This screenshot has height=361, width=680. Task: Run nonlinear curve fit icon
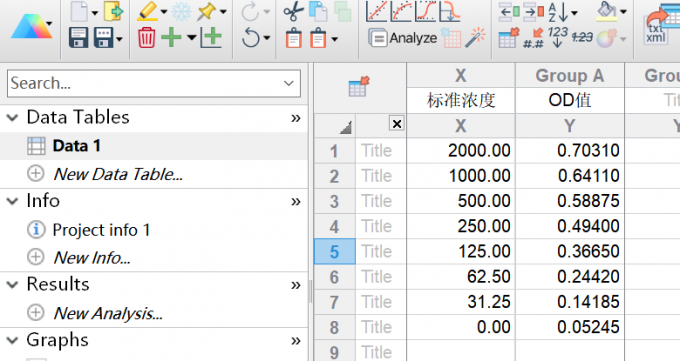coord(401,11)
